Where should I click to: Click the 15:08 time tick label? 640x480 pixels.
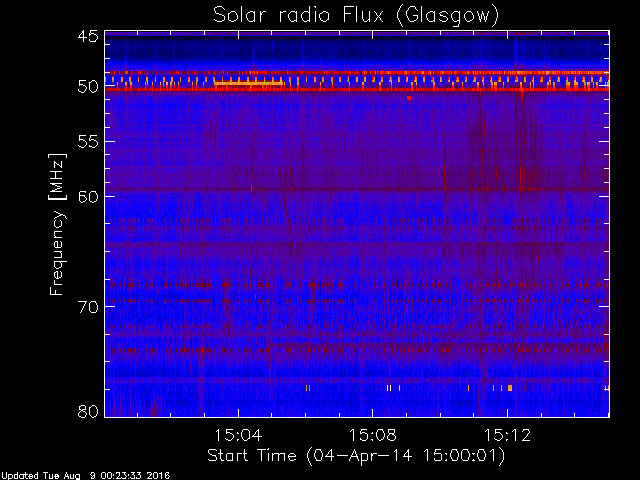373,436
